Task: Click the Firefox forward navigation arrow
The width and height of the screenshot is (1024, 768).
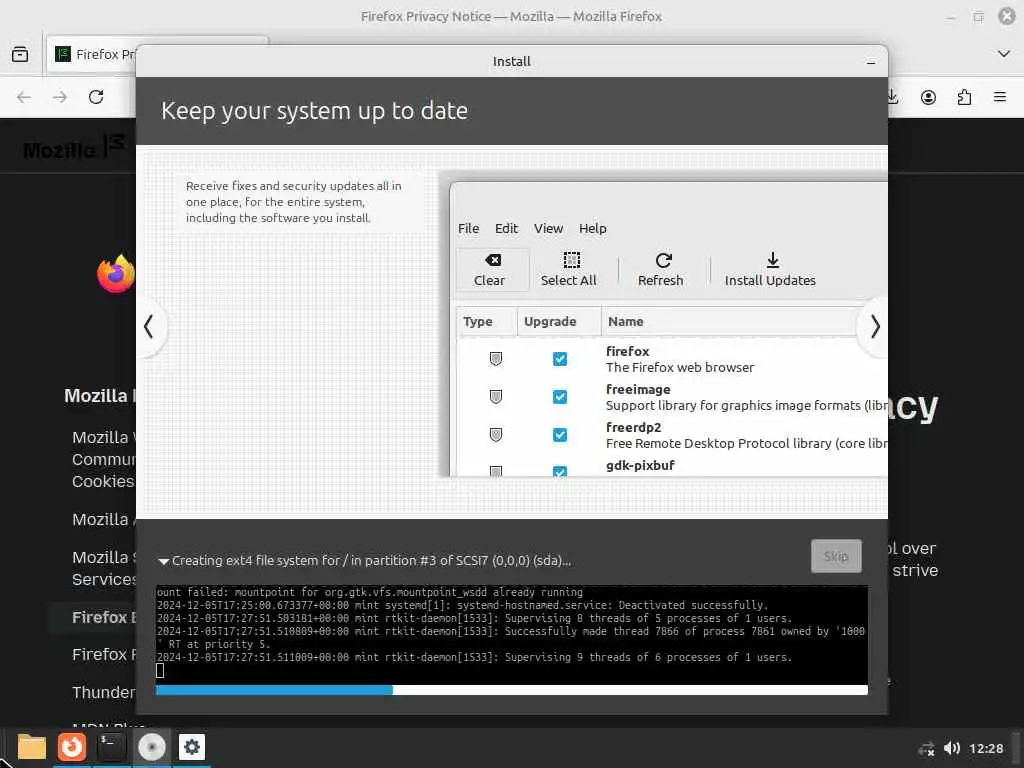Action: point(60,97)
